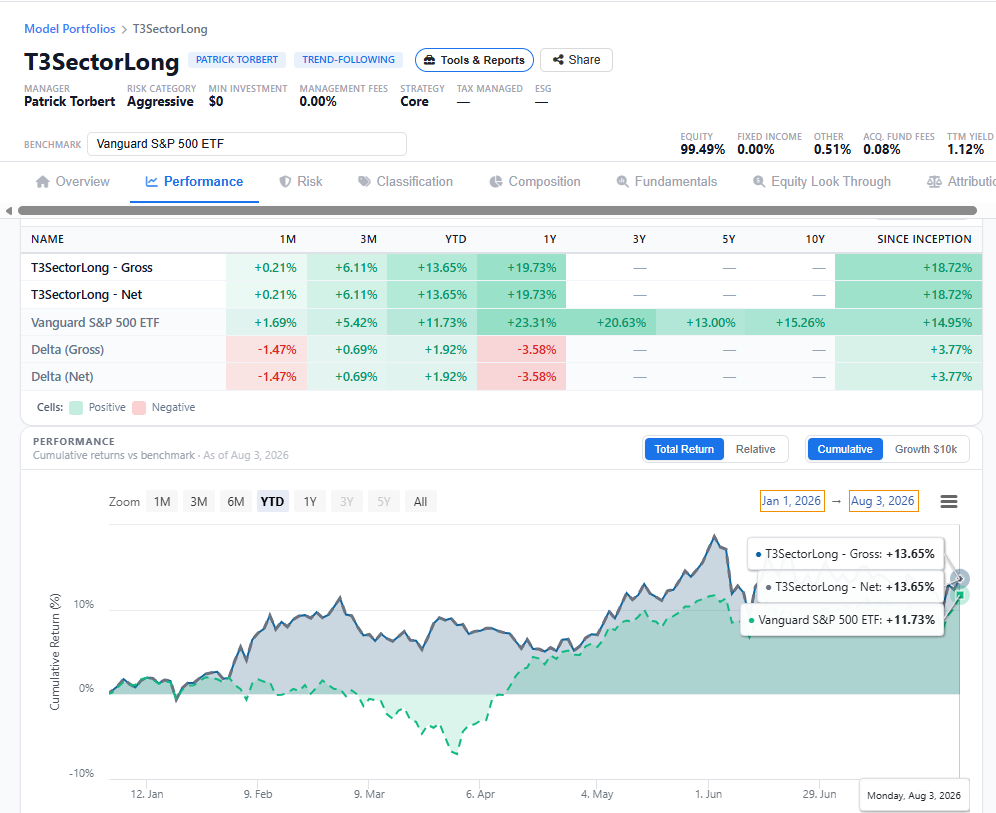Click the left scroll arrow icon

(8, 211)
